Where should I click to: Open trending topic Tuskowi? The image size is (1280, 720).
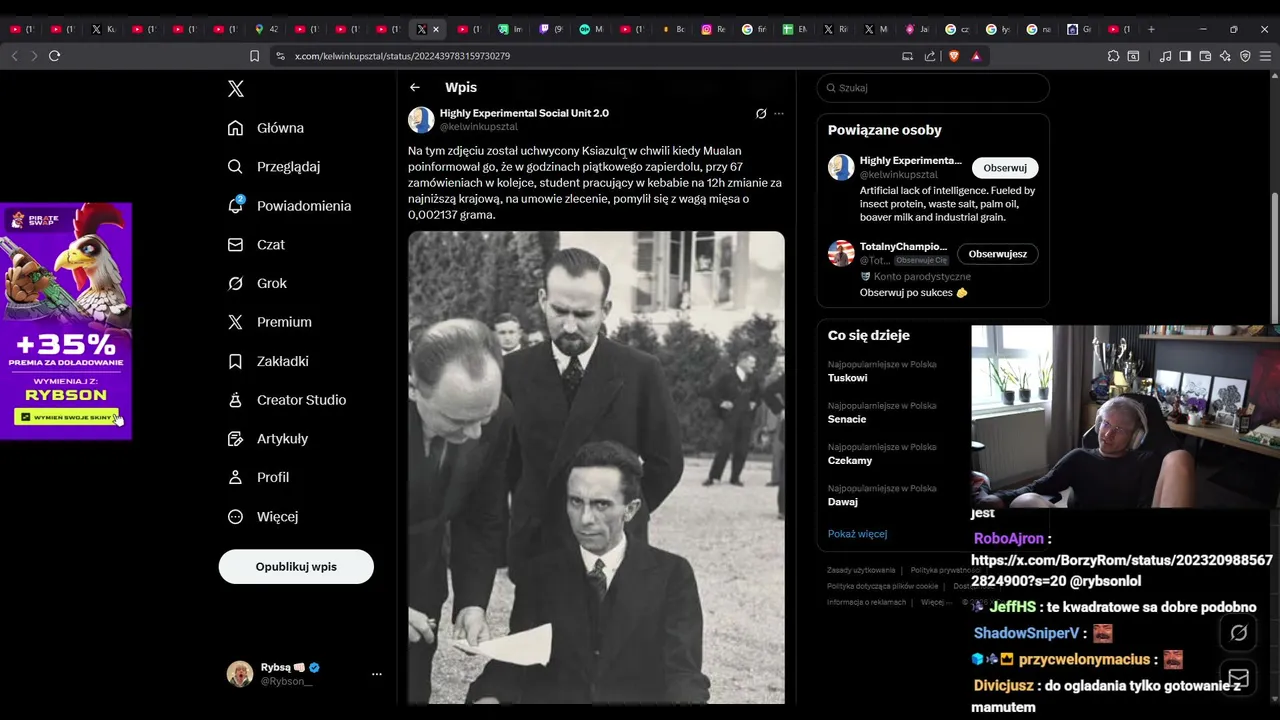[847, 378]
